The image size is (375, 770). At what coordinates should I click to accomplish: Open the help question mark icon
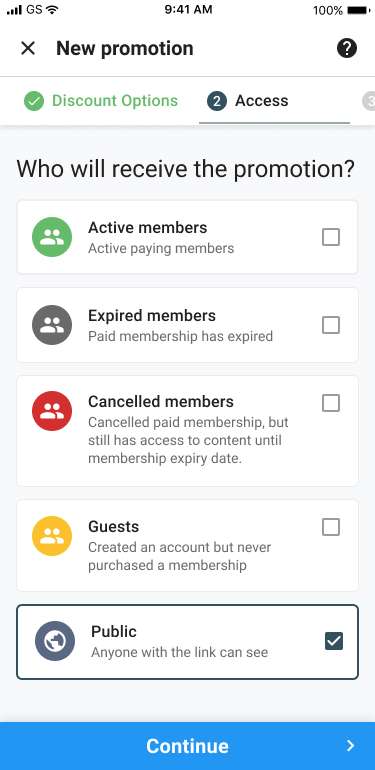click(x=347, y=48)
